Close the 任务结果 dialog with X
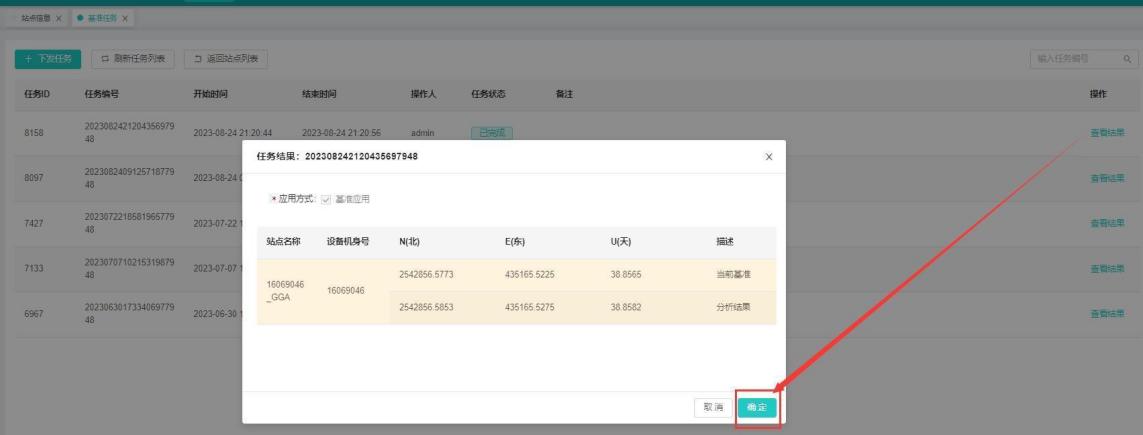Screen dimensions: 1143x435 (768, 157)
